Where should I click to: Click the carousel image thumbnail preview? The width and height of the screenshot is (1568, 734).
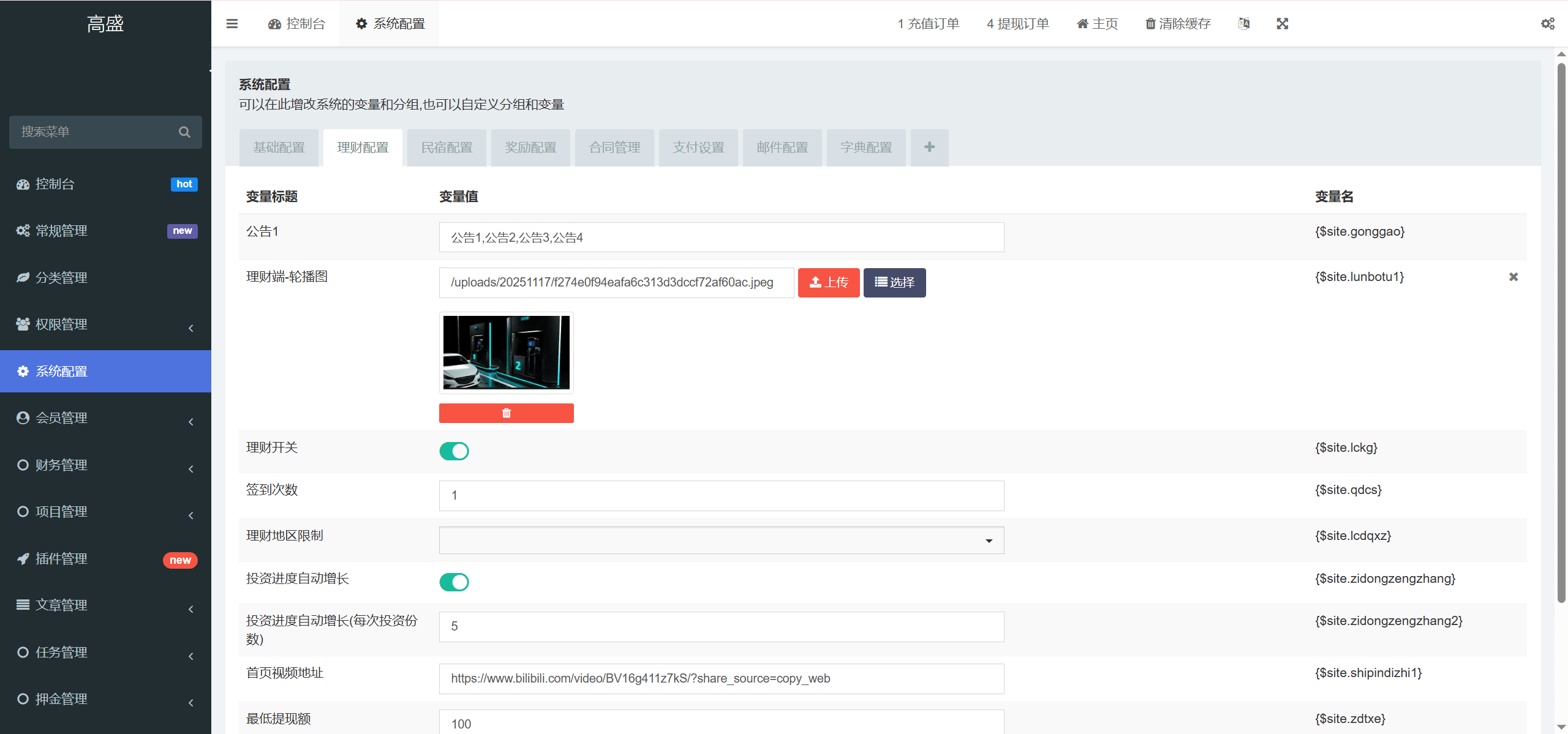point(506,353)
